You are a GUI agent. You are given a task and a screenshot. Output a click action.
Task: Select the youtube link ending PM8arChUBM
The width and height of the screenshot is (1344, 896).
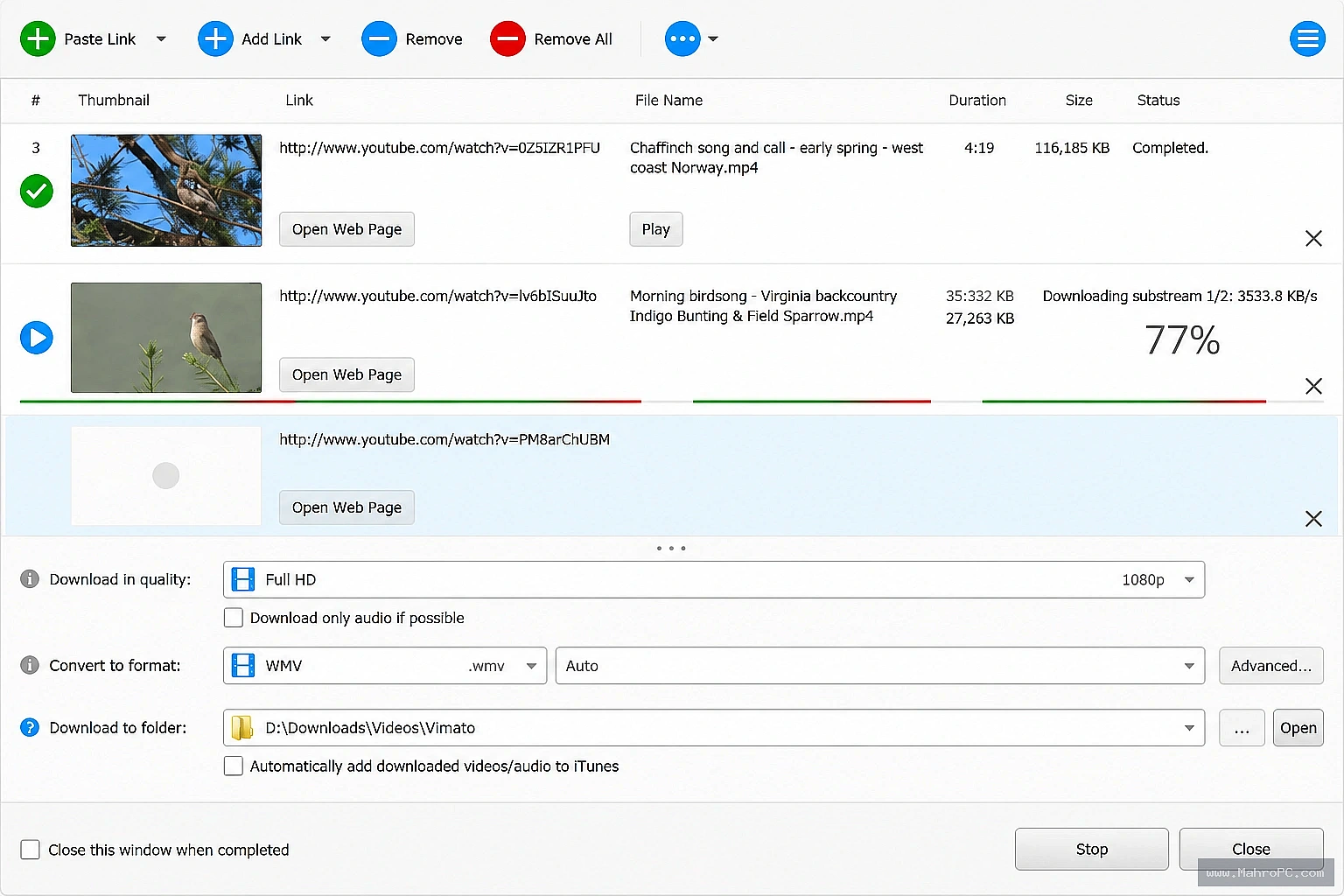(444, 439)
